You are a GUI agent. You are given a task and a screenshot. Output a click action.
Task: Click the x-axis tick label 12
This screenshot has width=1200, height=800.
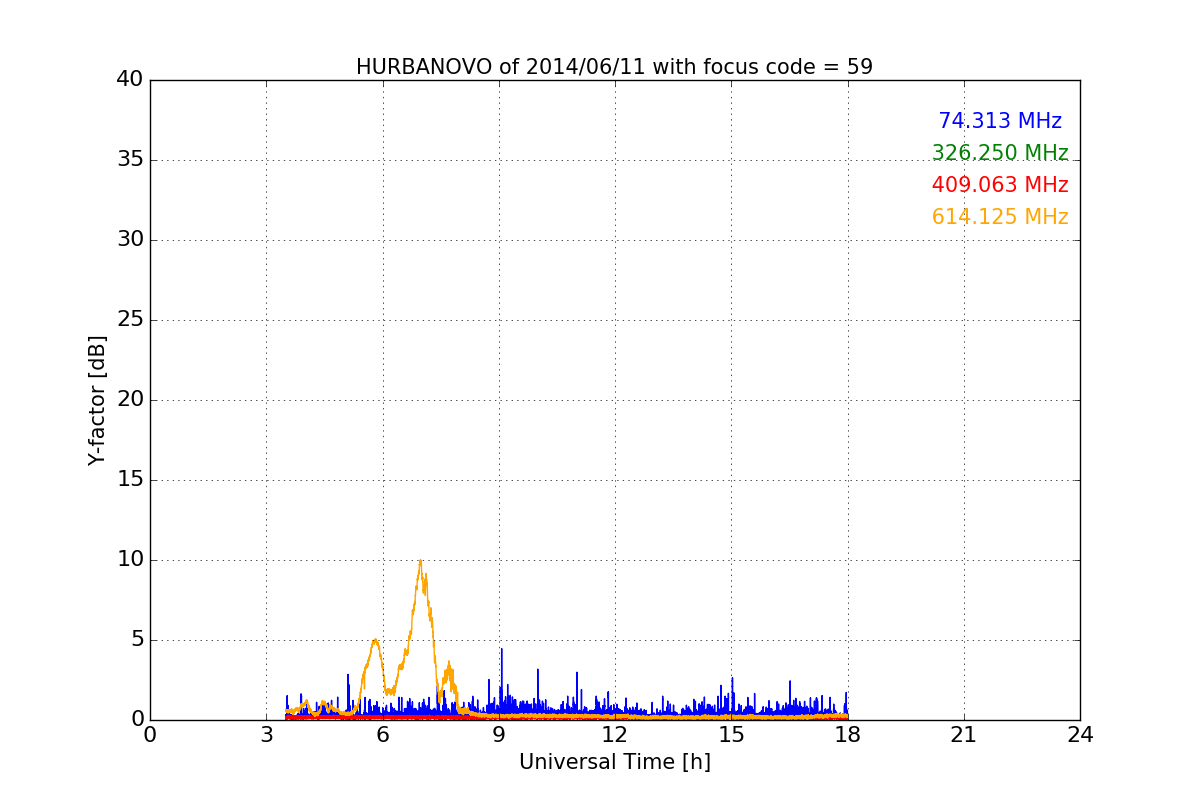pyautogui.click(x=615, y=735)
